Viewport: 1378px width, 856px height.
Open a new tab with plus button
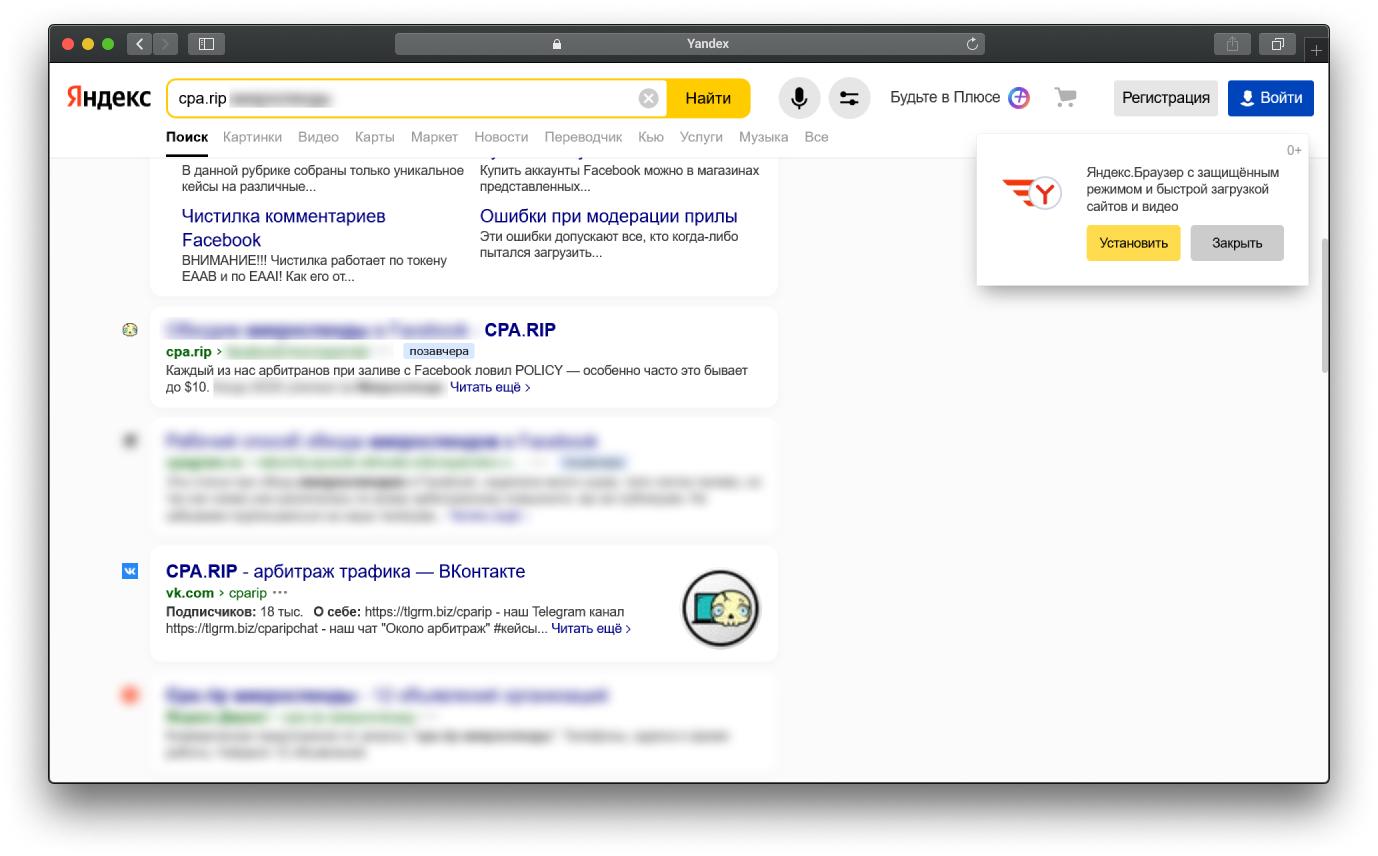tap(1316, 49)
